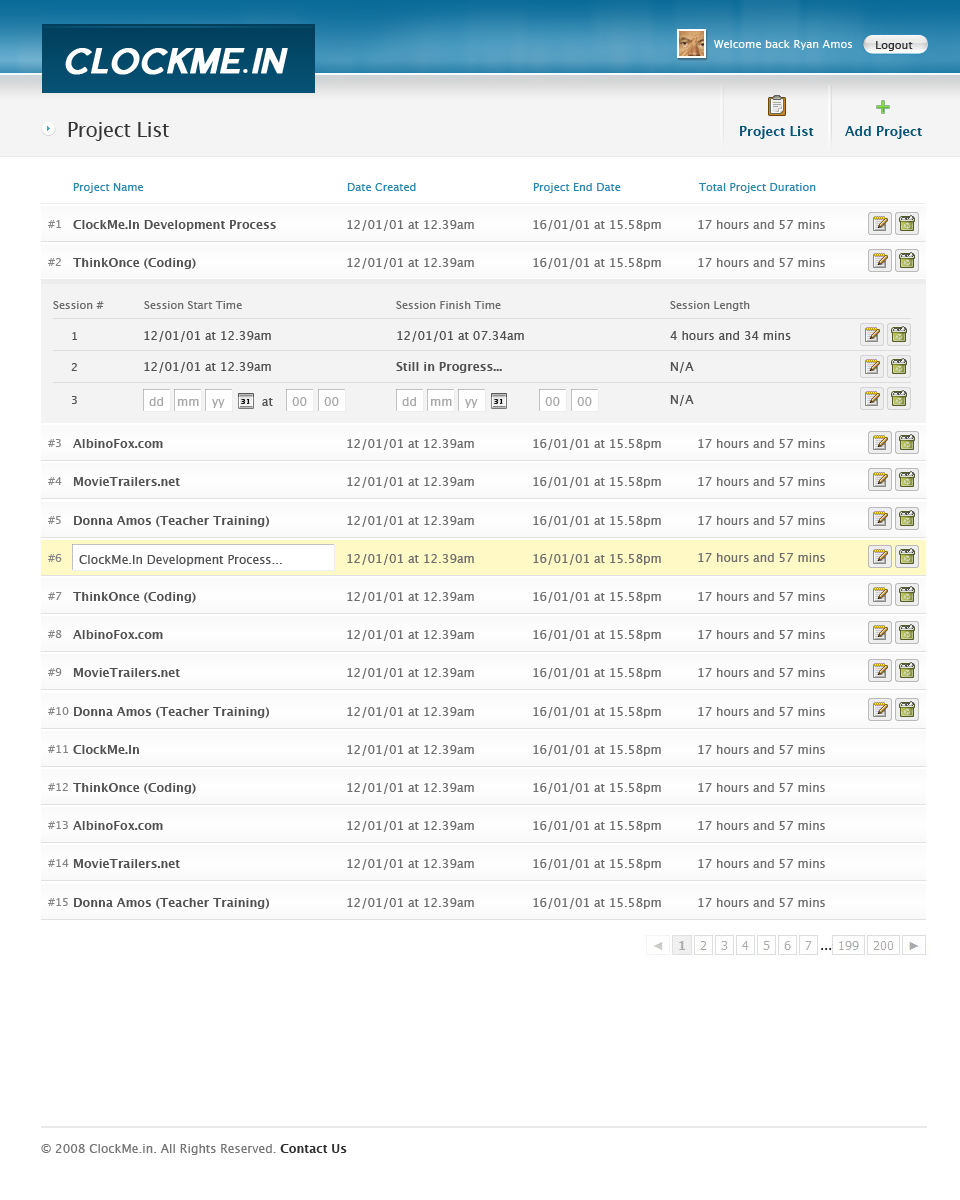Click the delete bin for project #2
Viewport: 960px width, 1200px height.
907,262
